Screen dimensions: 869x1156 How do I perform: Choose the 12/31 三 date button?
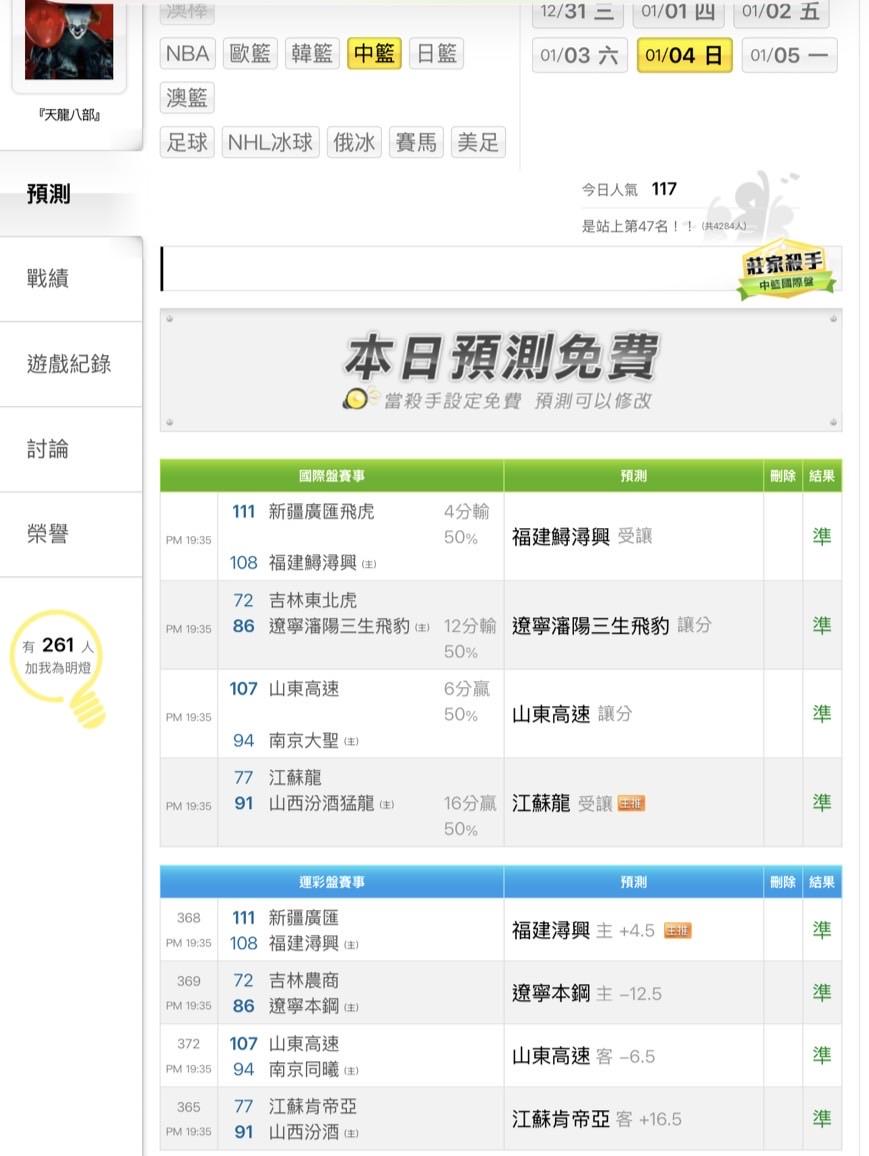pyautogui.click(x=577, y=13)
